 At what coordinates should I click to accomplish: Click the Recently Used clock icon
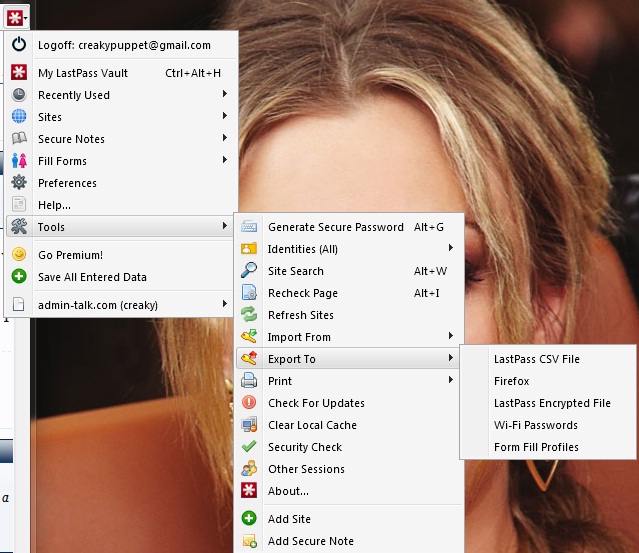tap(19, 95)
